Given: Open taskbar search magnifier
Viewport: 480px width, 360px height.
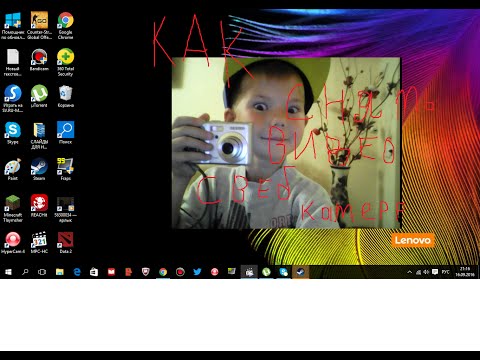Looking at the screenshot, I should 25,272.
